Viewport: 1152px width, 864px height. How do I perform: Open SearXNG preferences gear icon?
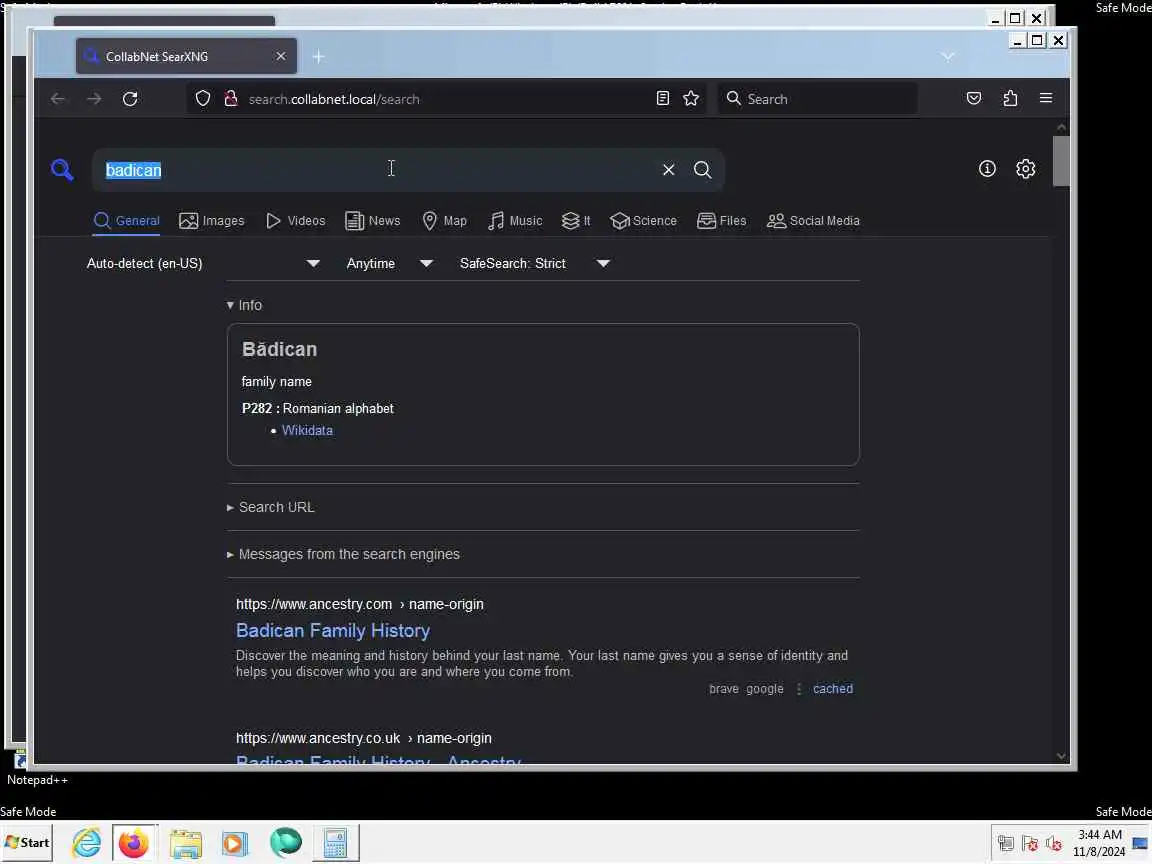(x=1026, y=169)
